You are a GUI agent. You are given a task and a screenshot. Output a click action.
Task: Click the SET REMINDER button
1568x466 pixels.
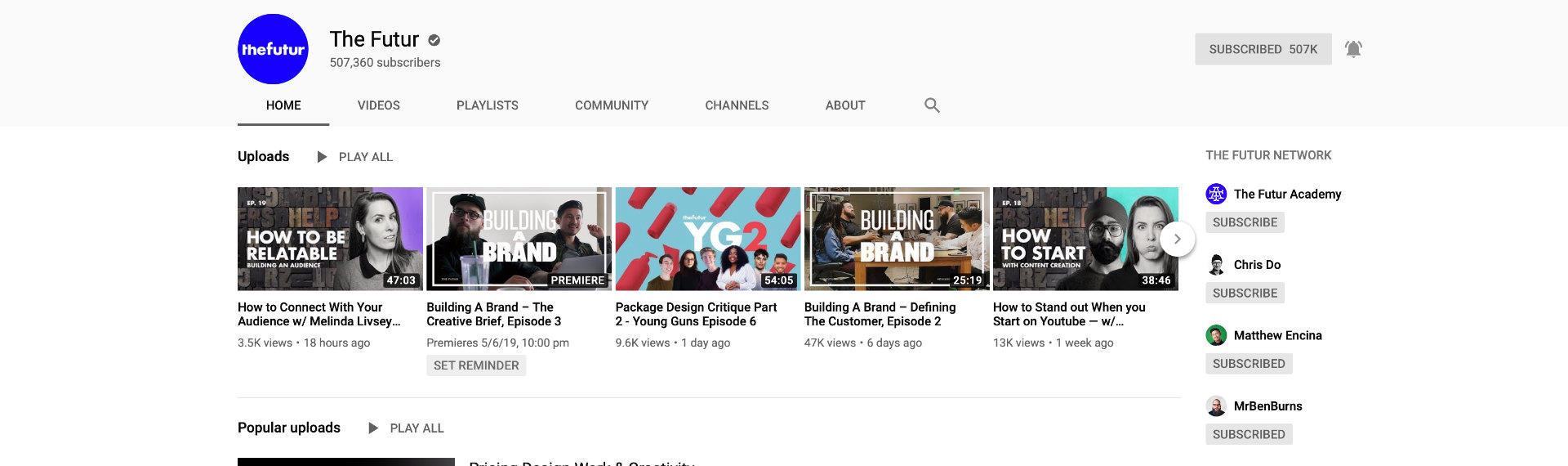click(476, 365)
